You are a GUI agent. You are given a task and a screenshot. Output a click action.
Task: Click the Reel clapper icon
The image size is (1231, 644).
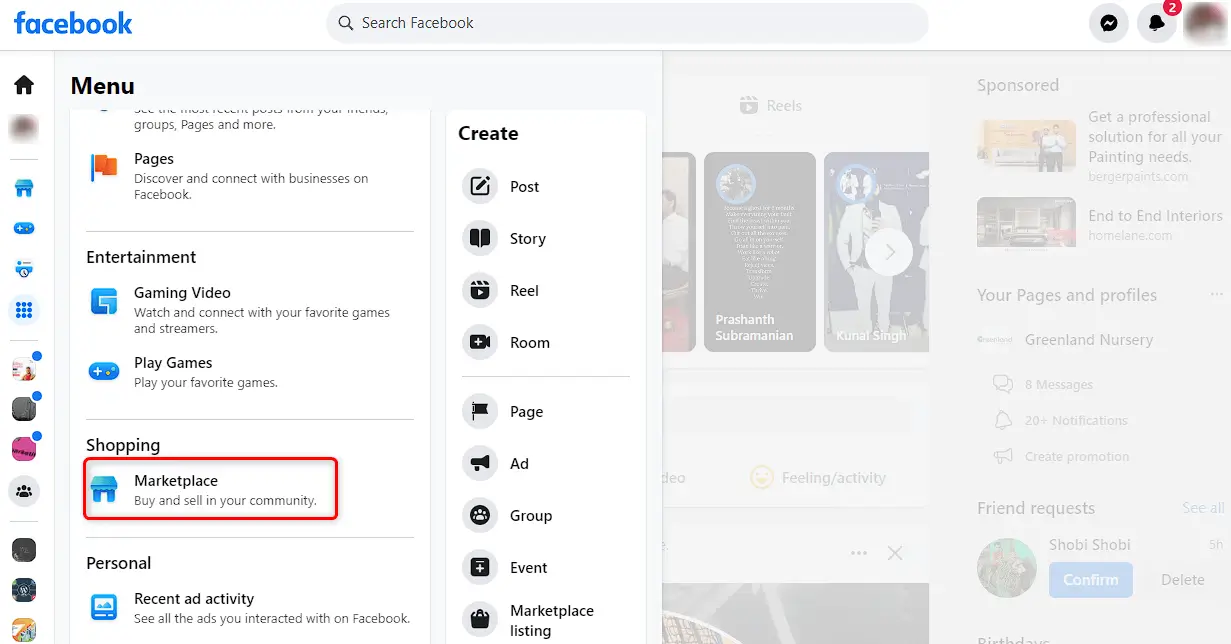[480, 290]
